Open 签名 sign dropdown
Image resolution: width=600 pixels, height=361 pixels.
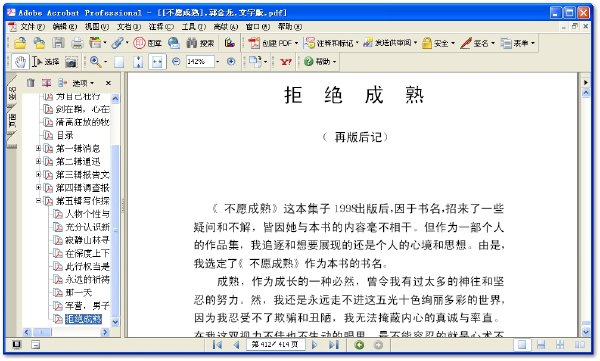tap(478, 43)
